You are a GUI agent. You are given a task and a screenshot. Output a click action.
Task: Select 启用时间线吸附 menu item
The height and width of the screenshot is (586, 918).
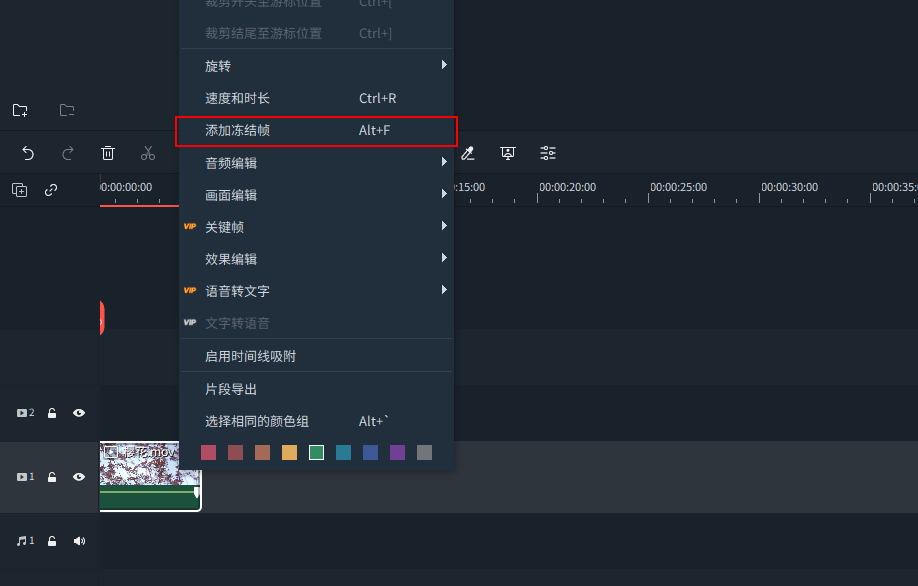click(316, 356)
